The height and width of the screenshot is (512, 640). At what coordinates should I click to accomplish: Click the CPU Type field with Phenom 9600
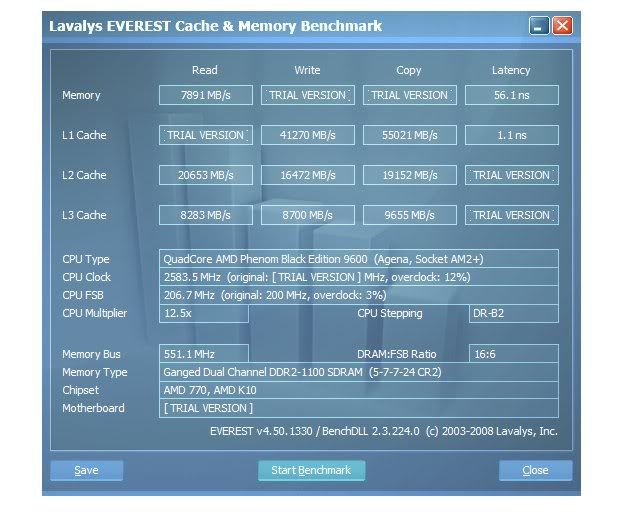pos(359,259)
